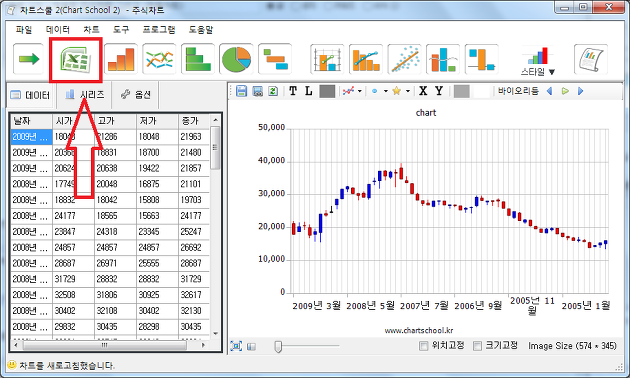Toggle the chart title T button
The image size is (630, 378).
(x=293, y=91)
